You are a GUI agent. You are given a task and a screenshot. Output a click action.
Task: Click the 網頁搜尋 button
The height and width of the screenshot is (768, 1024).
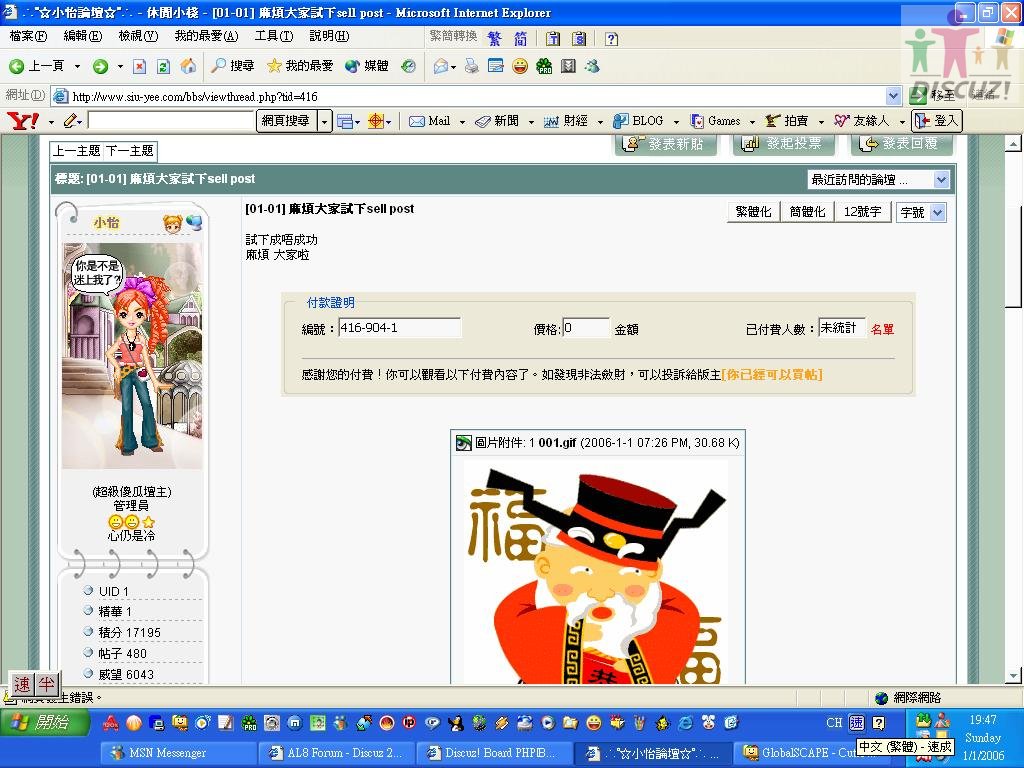(285, 121)
